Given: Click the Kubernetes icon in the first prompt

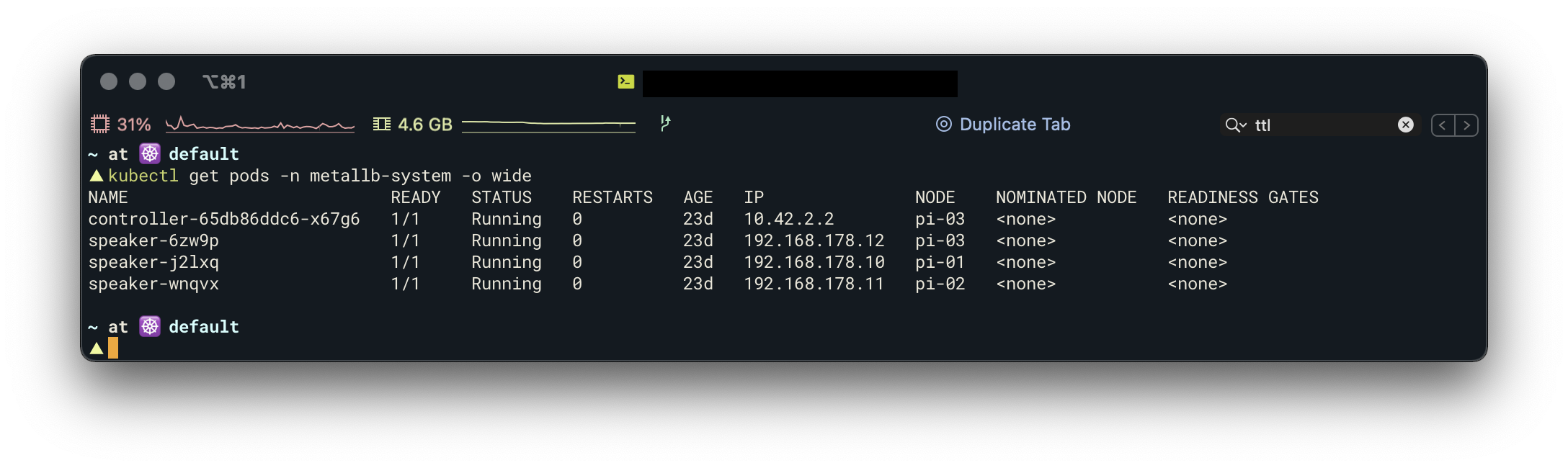Looking at the screenshot, I should click(x=150, y=153).
